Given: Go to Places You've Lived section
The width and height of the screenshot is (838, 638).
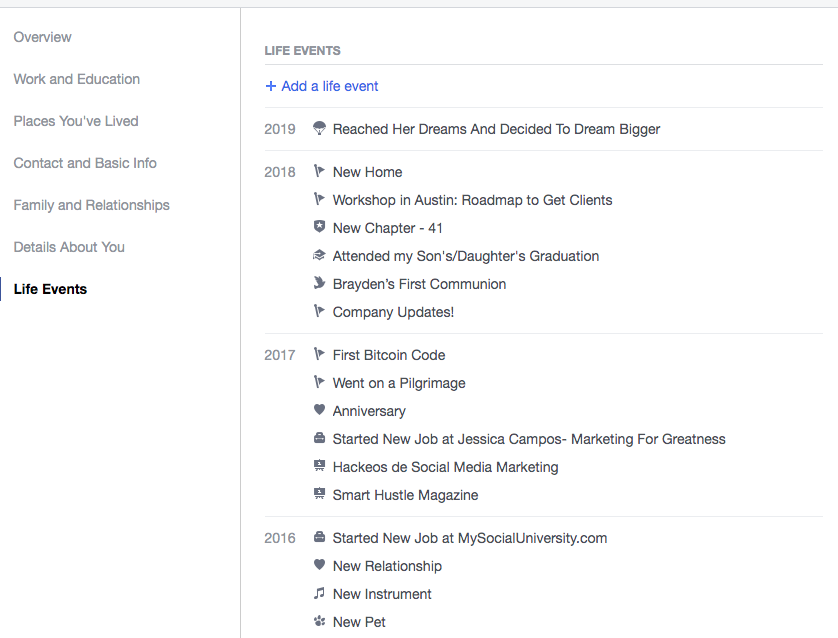Looking at the screenshot, I should (76, 121).
